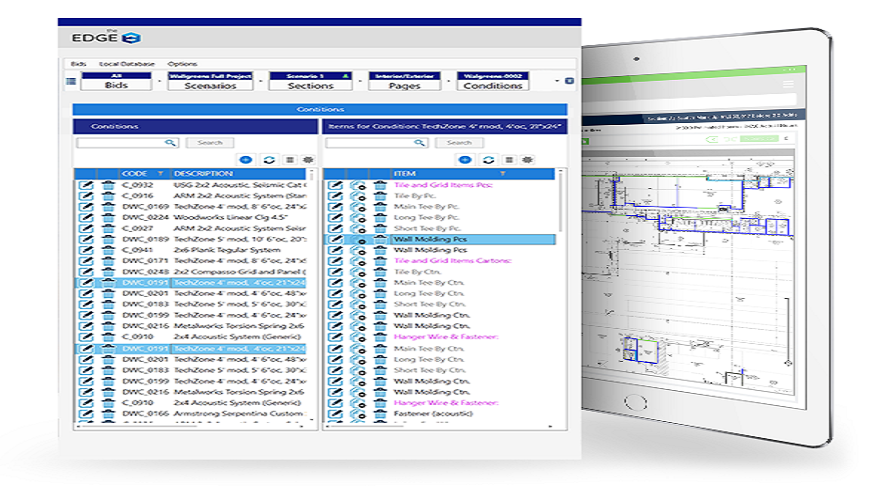Expand the dropdown arrow after Scenarios
Screen dimensions: 890x500
pos(261,81)
